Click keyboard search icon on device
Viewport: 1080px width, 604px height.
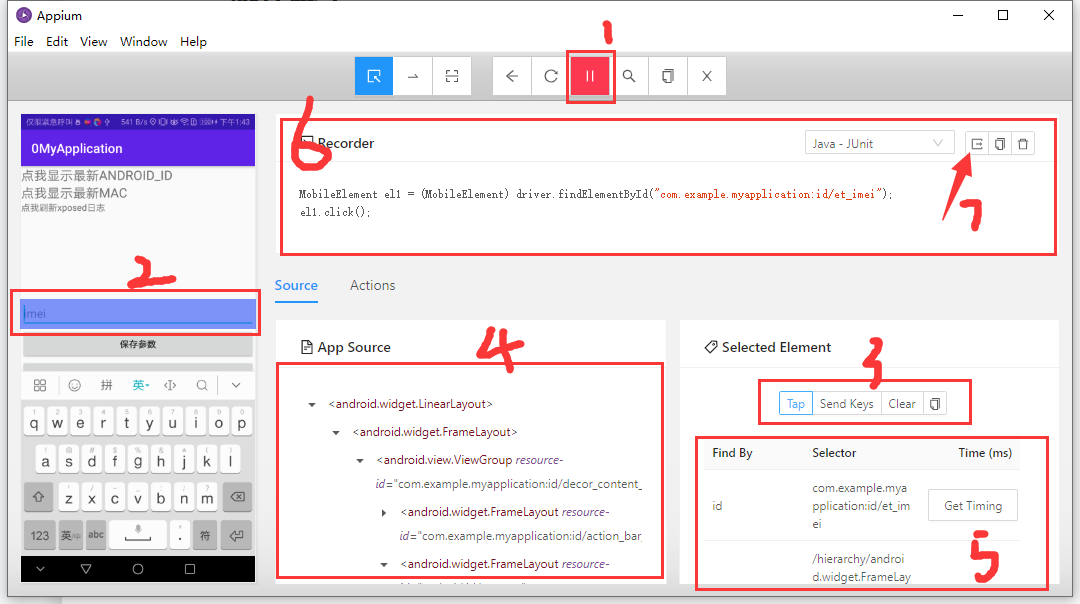202,385
